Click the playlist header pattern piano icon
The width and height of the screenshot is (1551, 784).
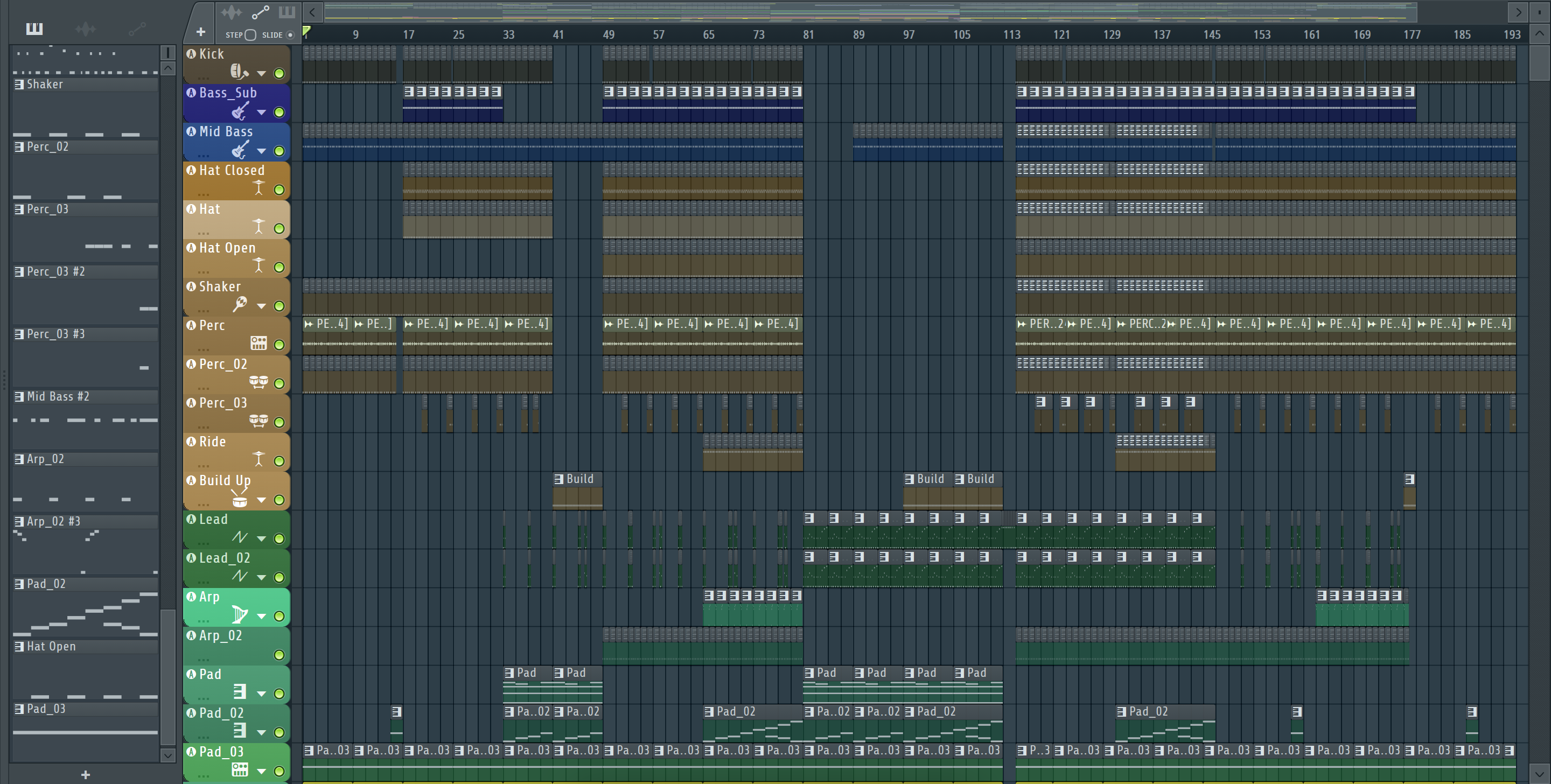coord(287,12)
